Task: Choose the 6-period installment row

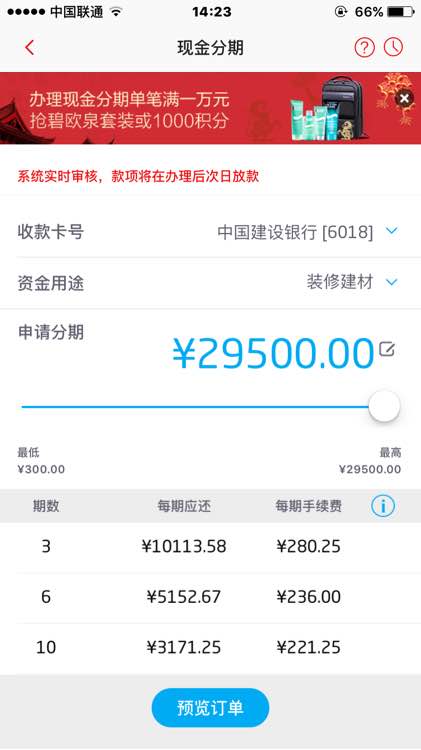Action: click(x=210, y=597)
